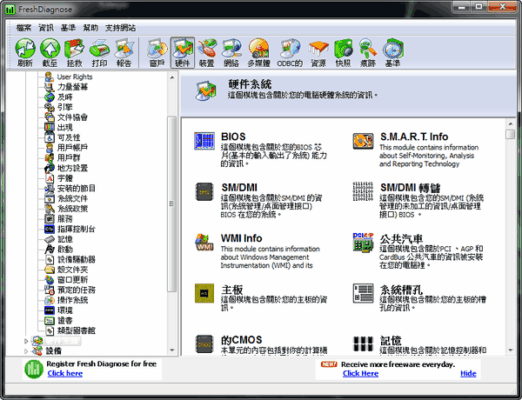522x400 pixels.
Task: Expand the highlighted hardware system tree node
Action: [26, 341]
